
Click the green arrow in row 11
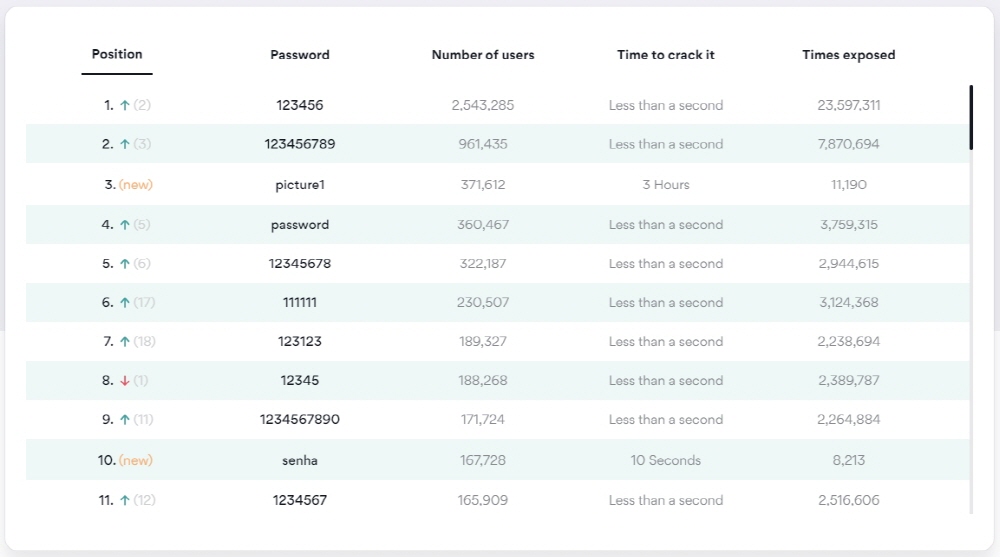[125, 500]
